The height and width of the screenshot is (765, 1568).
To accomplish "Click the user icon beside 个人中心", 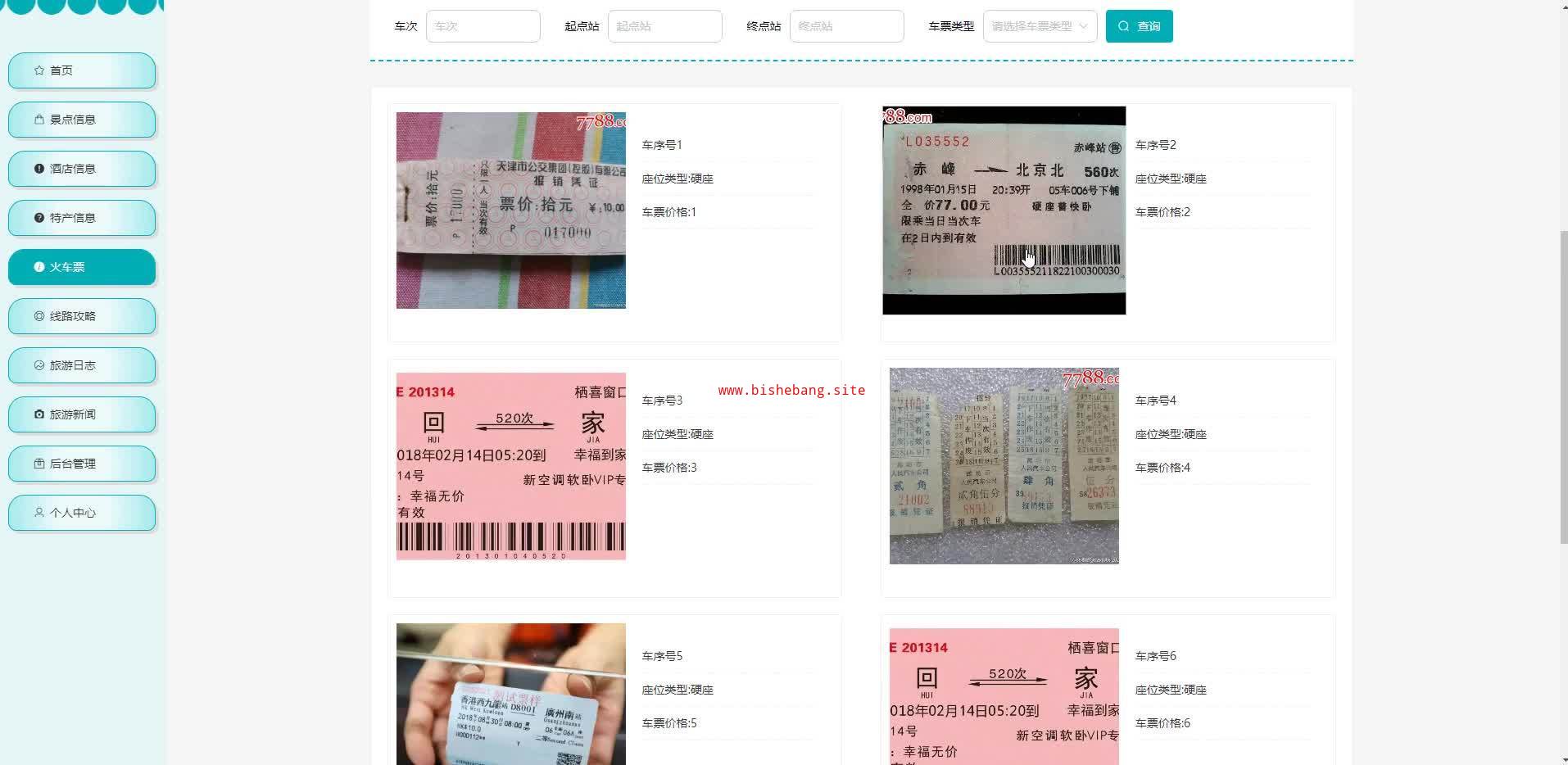I will [x=39, y=513].
